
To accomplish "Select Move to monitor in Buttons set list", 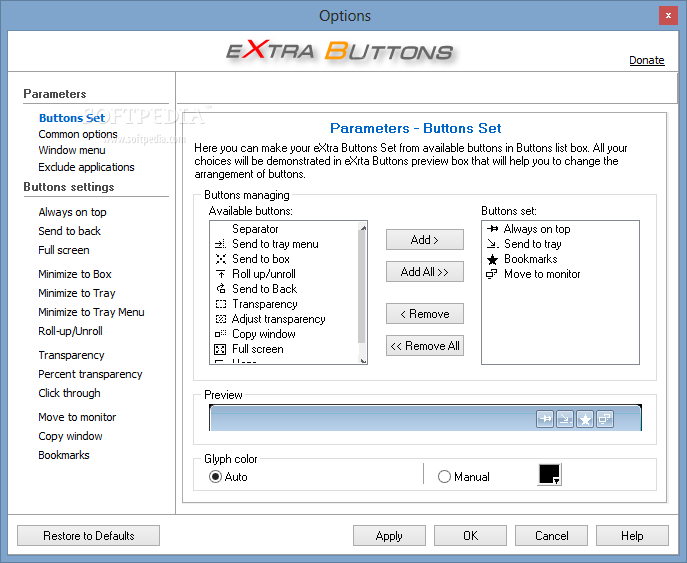I will click(542, 274).
